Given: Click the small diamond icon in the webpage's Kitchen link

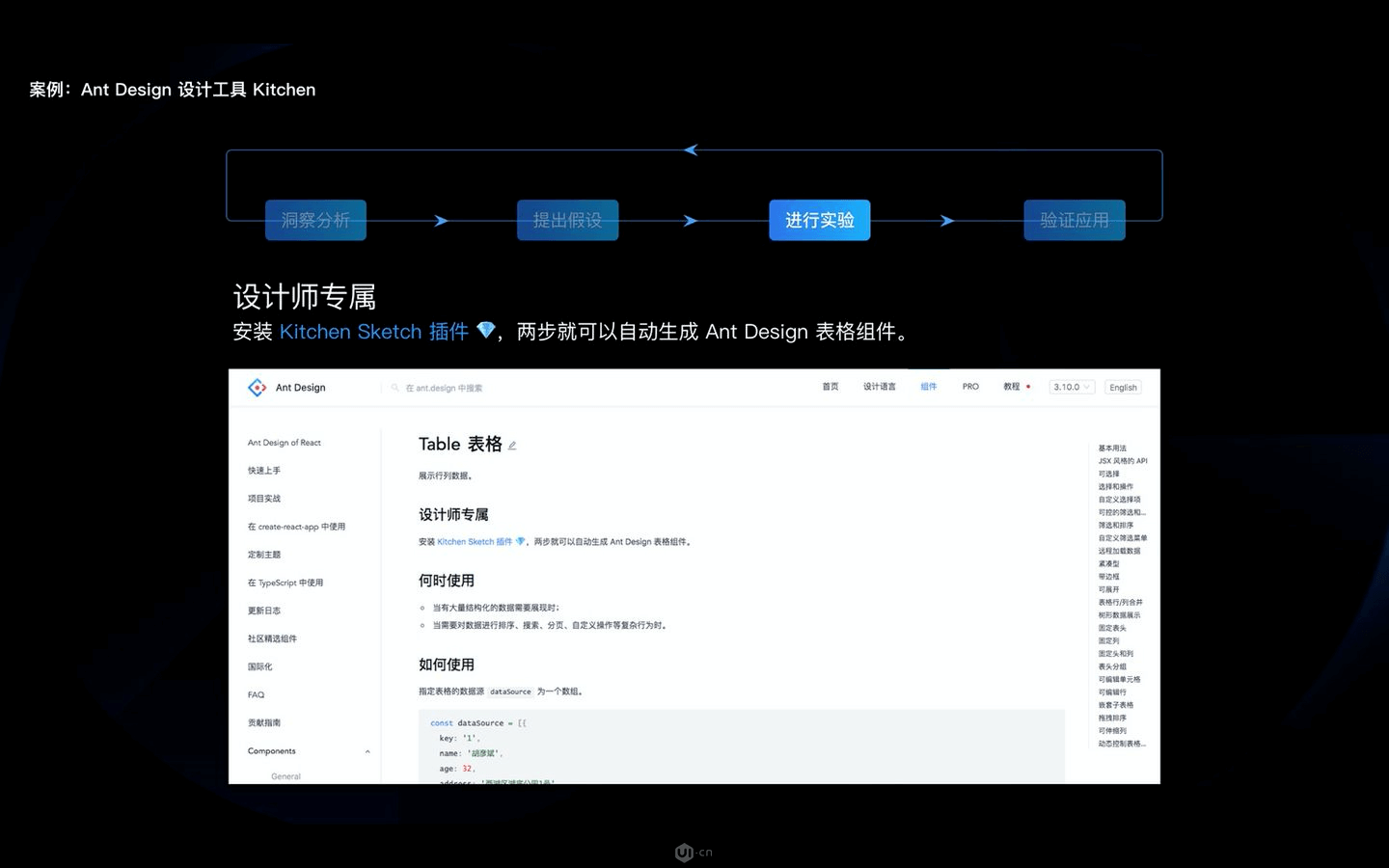Looking at the screenshot, I should [x=521, y=542].
